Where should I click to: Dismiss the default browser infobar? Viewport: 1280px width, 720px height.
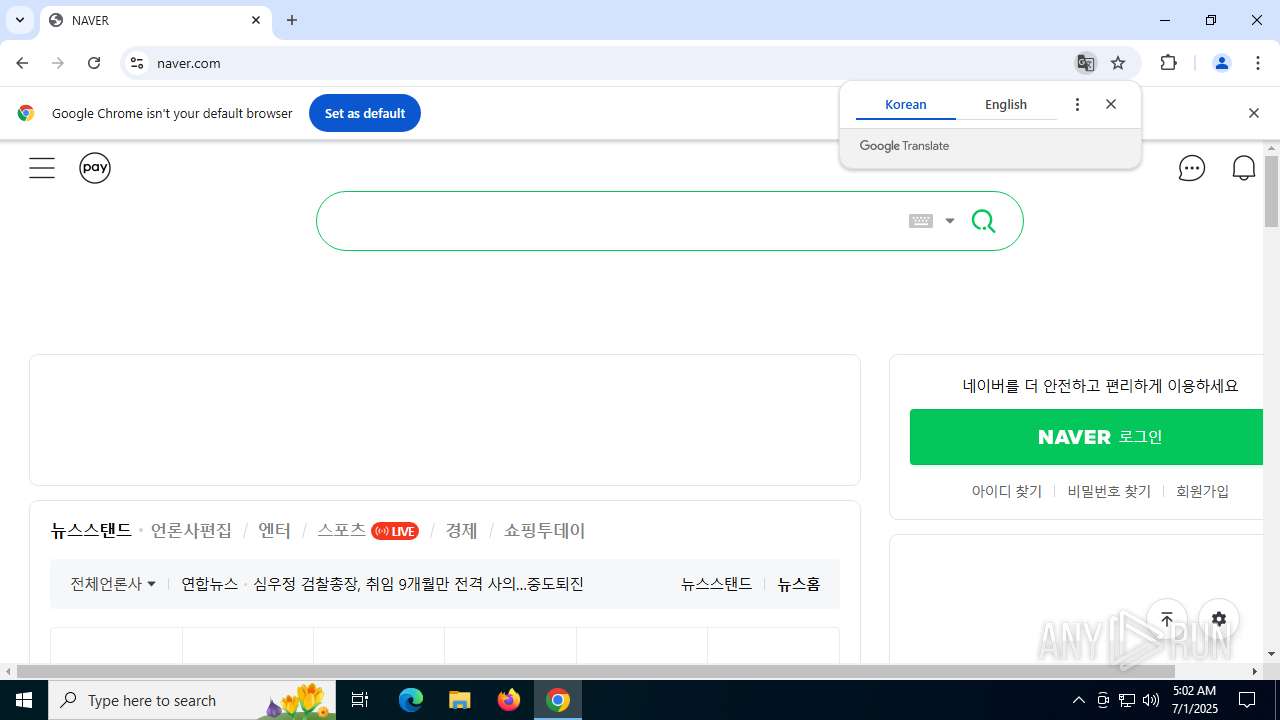(1253, 113)
